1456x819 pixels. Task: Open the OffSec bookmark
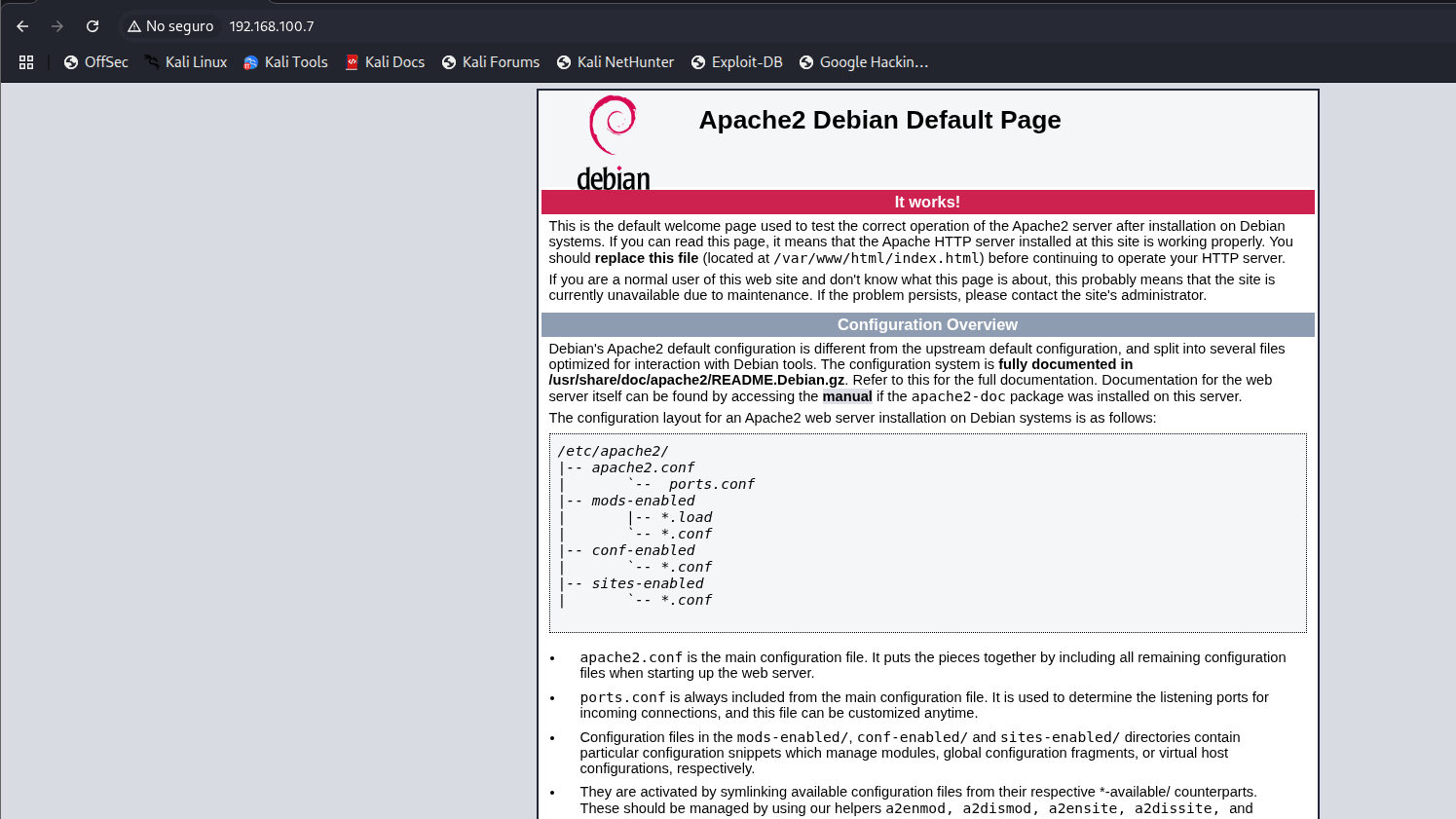(x=96, y=62)
